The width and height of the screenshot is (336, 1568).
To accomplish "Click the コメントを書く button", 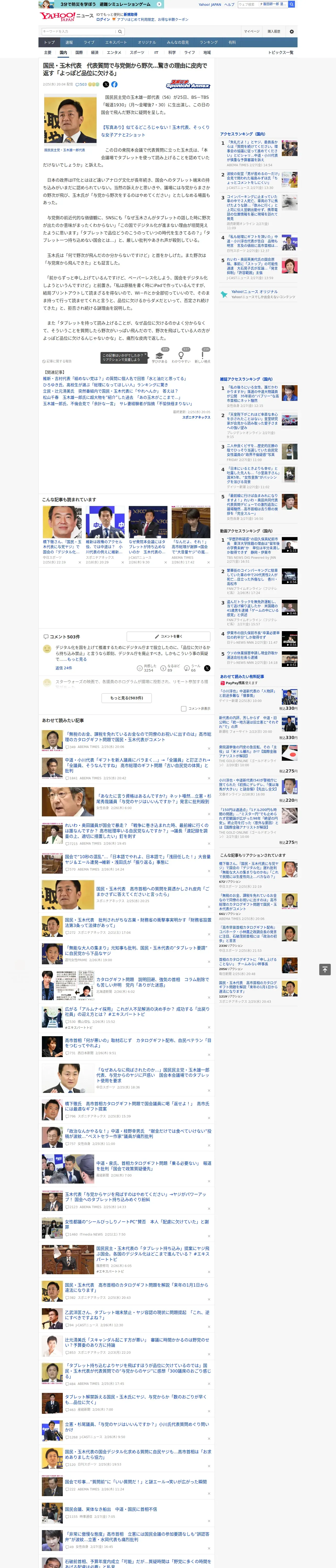I will (169, 636).
